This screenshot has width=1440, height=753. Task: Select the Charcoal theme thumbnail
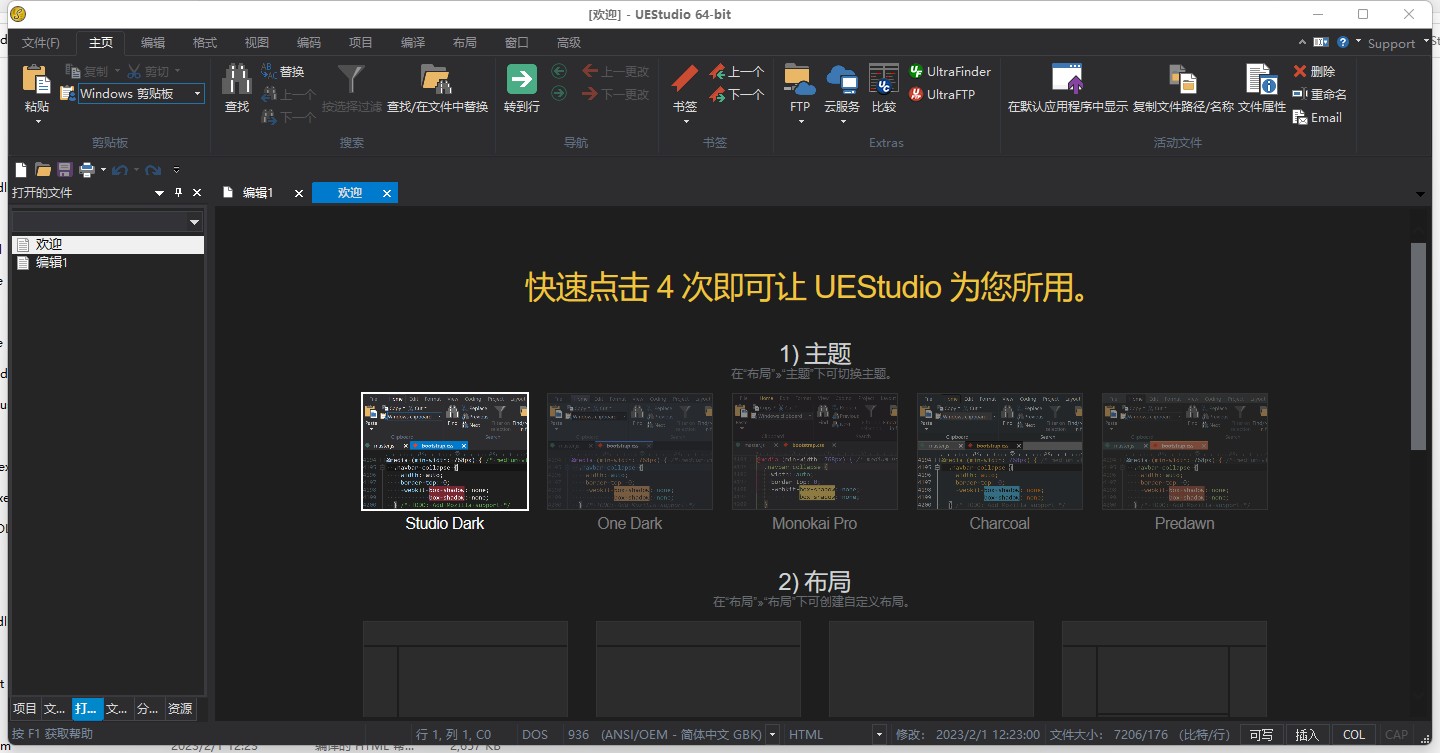1000,451
